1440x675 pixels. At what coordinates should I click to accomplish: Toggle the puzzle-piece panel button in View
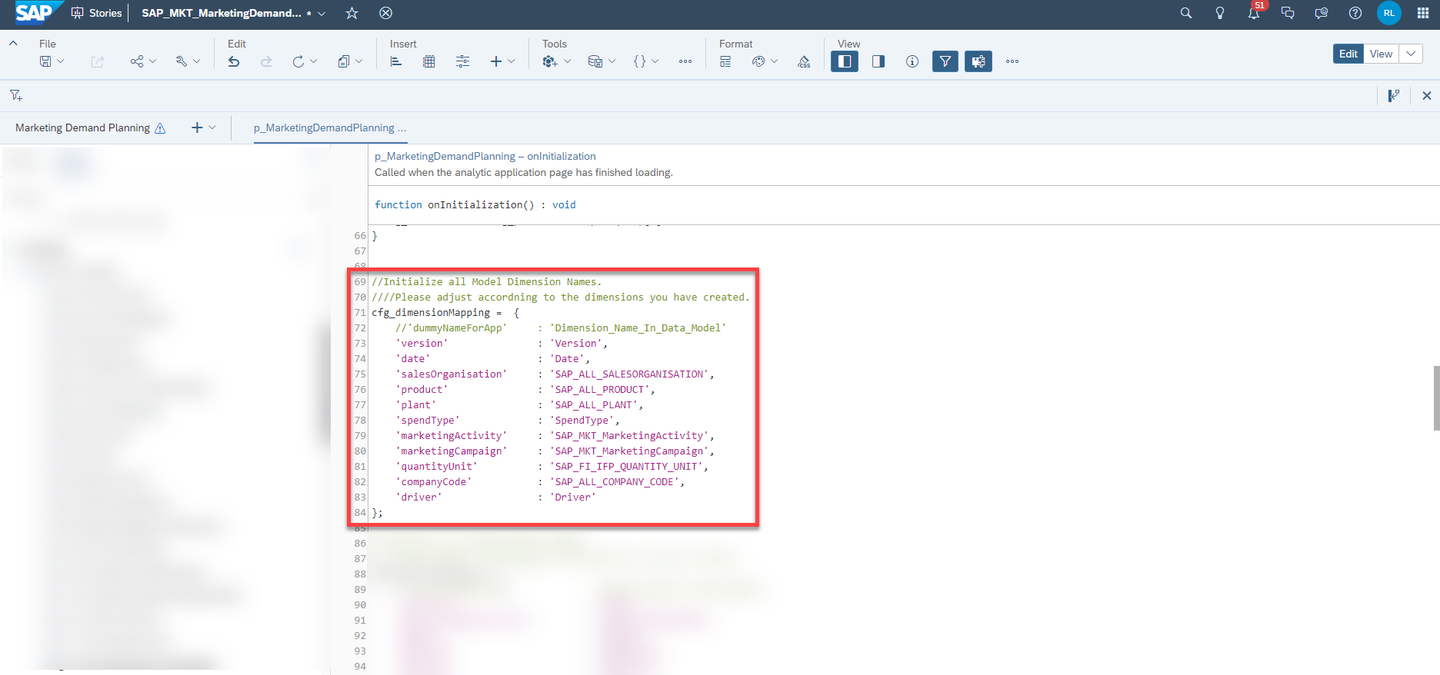pos(978,62)
